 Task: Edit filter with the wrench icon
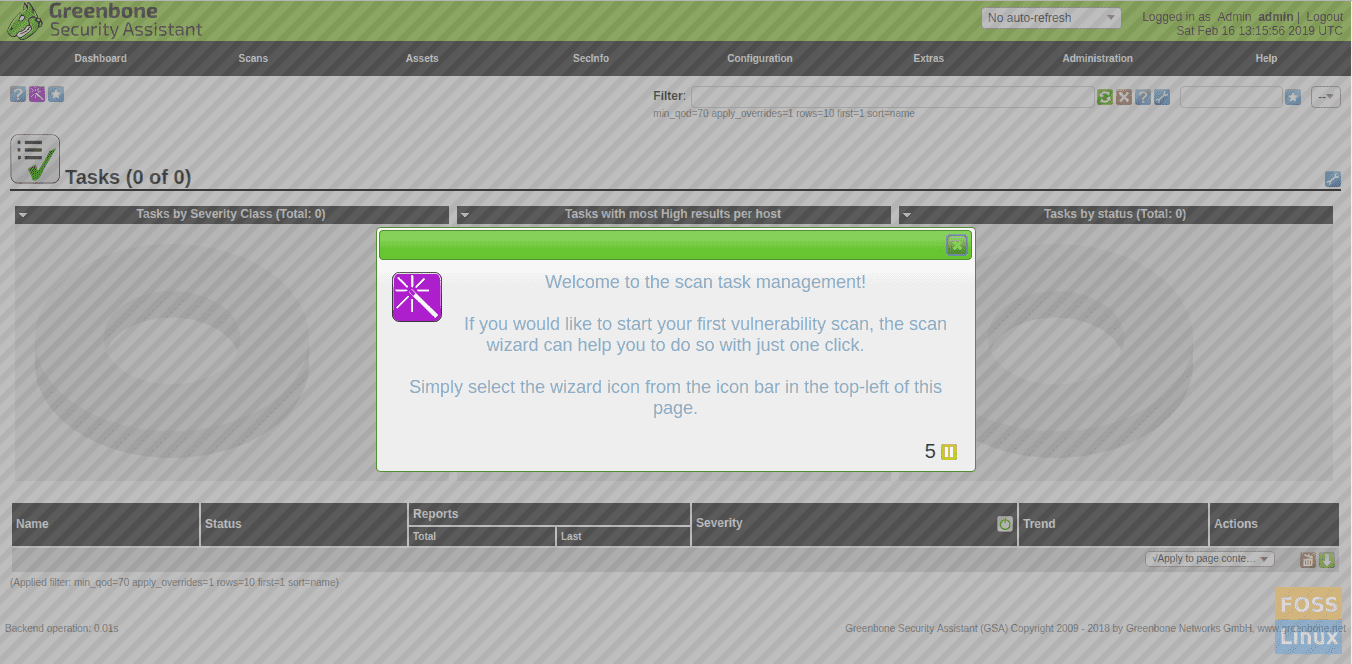pos(1162,97)
